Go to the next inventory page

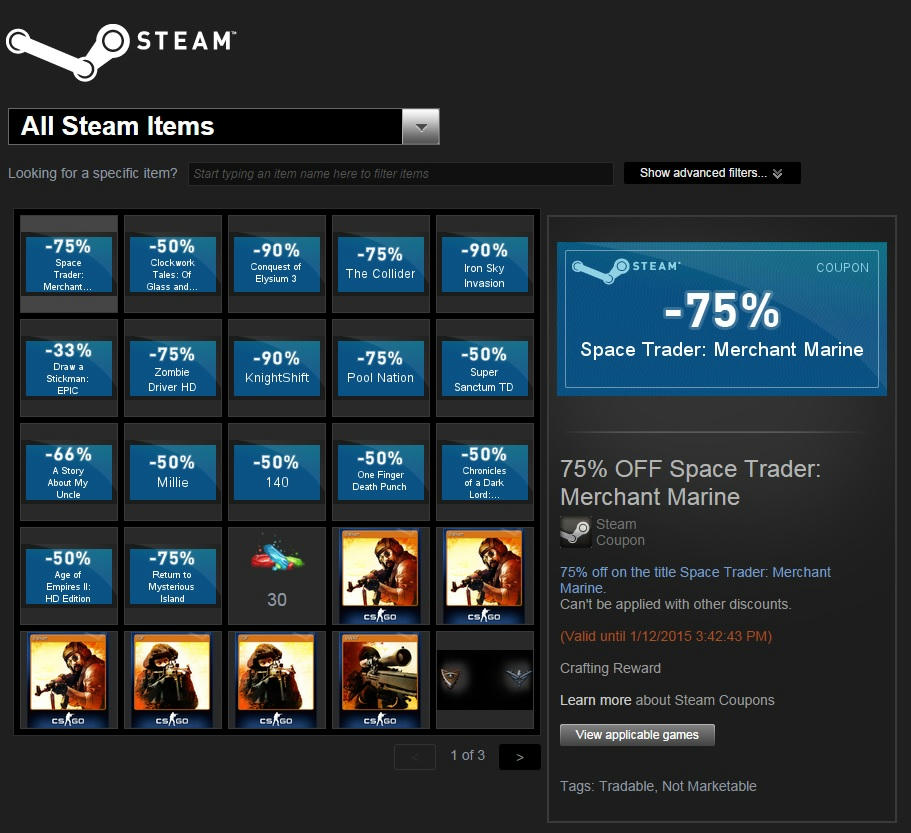[x=519, y=757]
